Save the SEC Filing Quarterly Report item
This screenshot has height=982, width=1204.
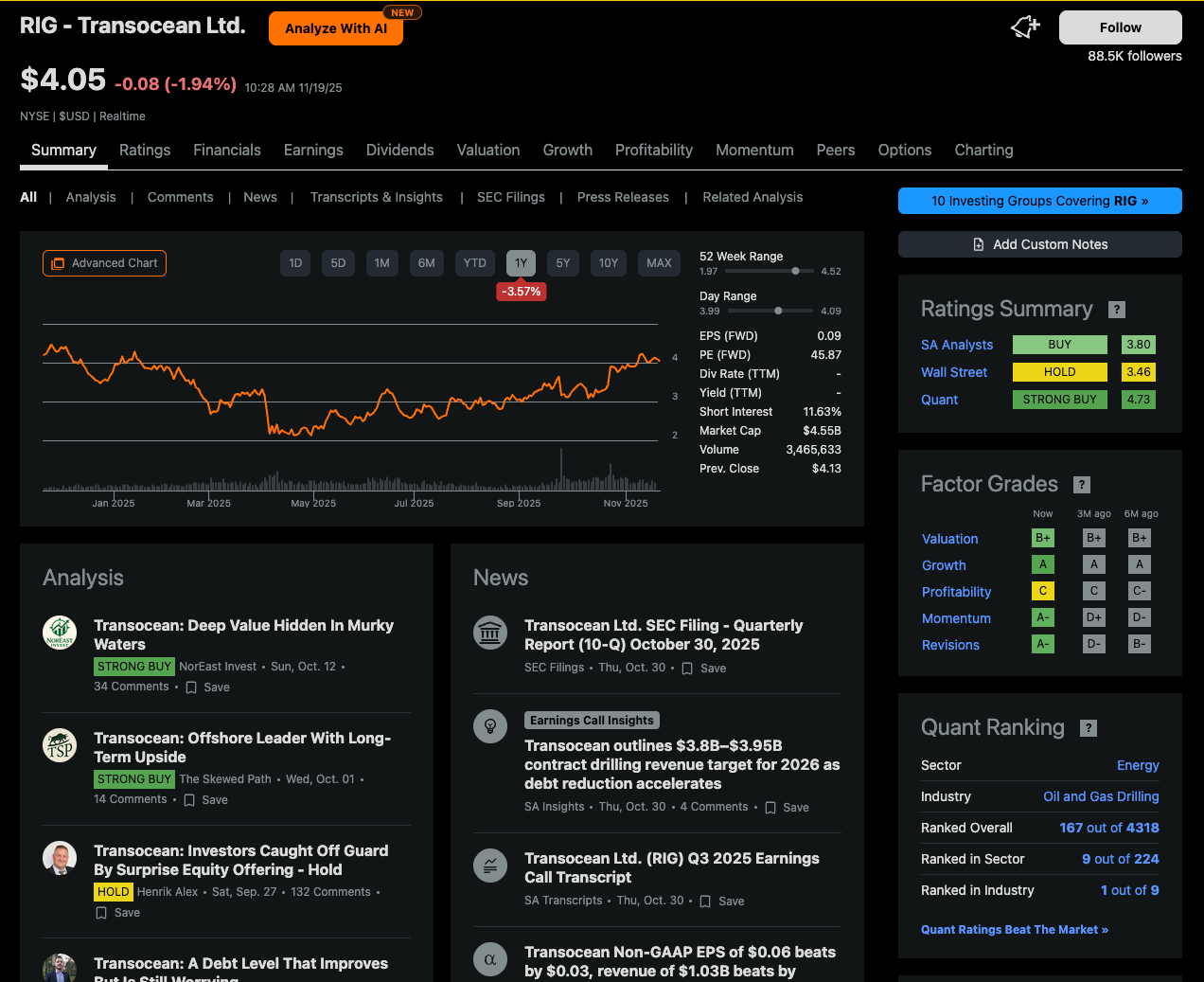(704, 669)
